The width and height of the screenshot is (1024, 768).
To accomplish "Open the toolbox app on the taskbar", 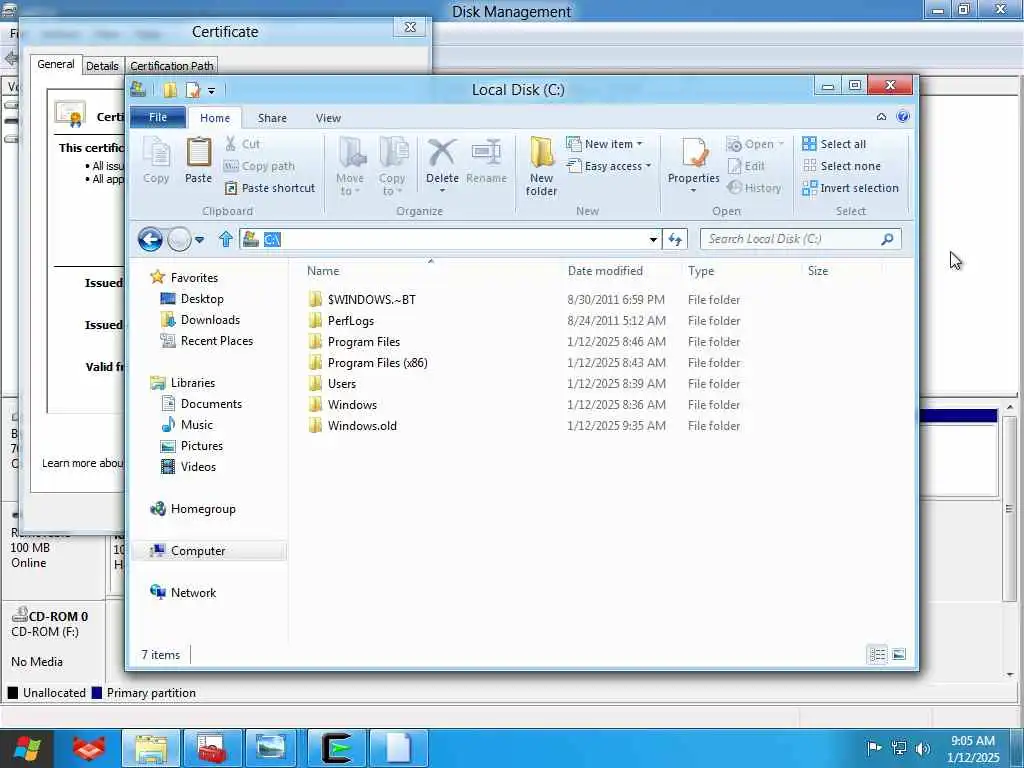I will [x=212, y=748].
